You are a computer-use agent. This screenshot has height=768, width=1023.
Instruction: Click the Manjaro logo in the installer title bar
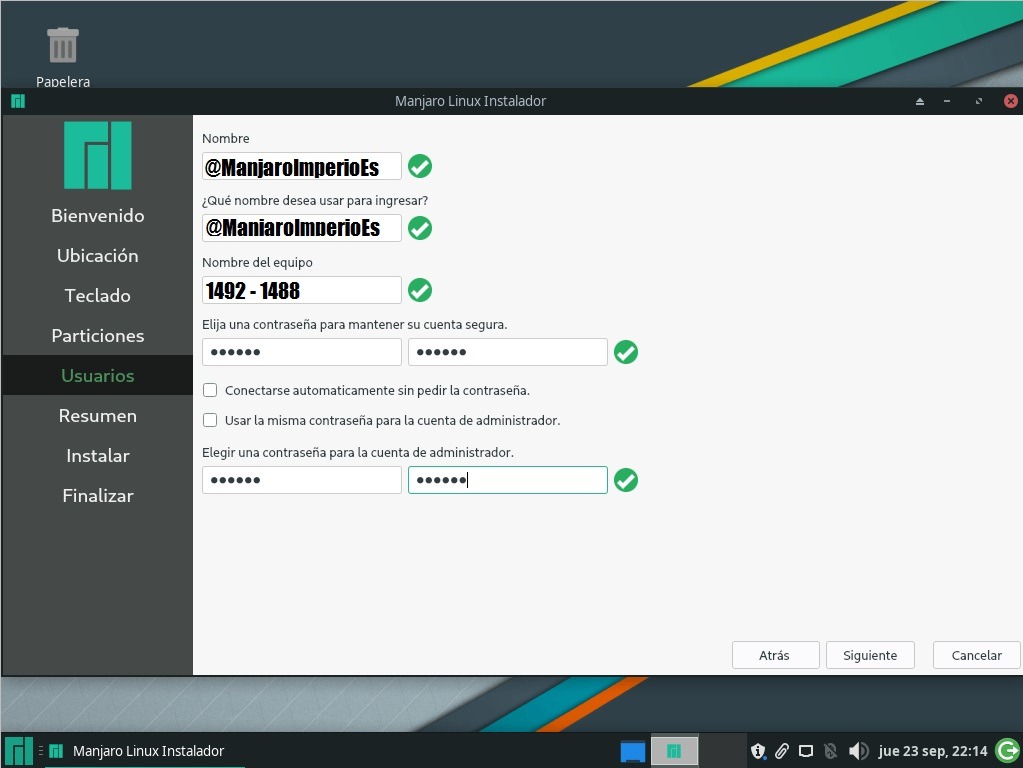pyautogui.click(x=18, y=101)
